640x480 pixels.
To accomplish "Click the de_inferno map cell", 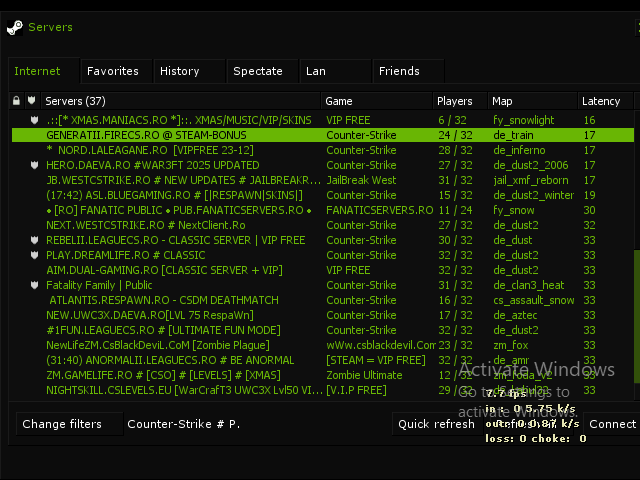I will coord(519,150).
